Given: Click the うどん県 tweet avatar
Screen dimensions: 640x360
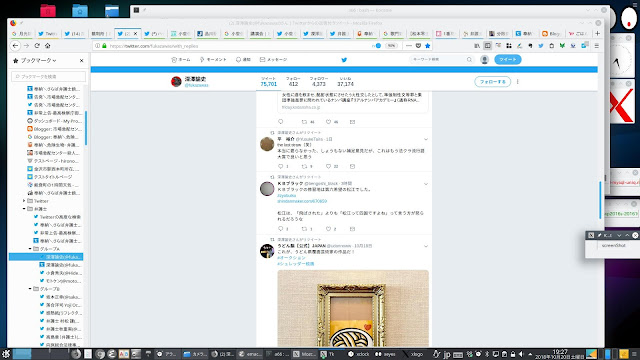Looking at the screenshot, I should [x=267, y=251].
